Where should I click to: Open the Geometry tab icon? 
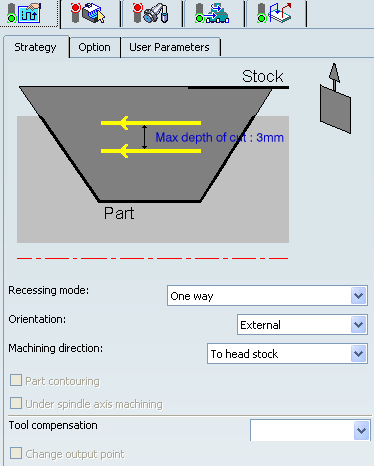(x=88, y=13)
